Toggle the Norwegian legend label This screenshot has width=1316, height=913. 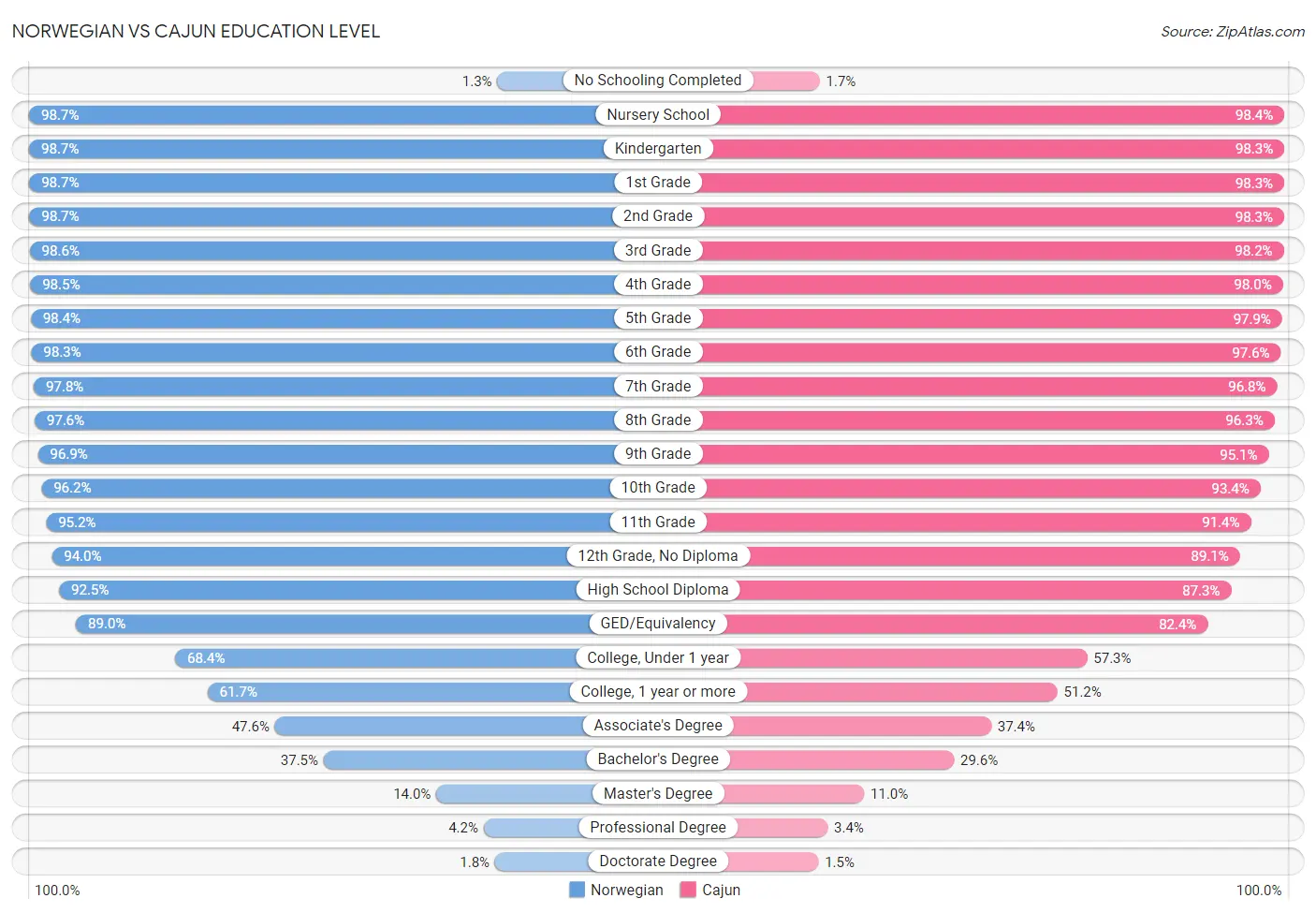(626, 890)
